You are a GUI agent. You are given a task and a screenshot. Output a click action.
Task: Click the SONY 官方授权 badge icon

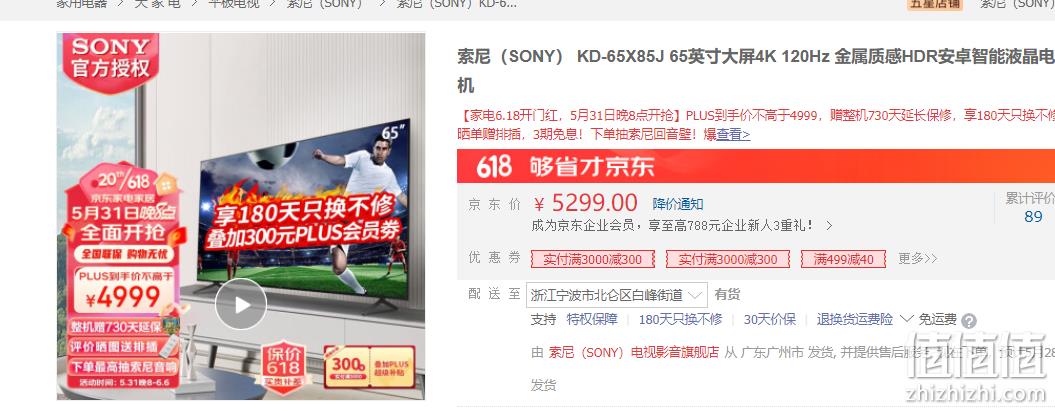[x=111, y=58]
